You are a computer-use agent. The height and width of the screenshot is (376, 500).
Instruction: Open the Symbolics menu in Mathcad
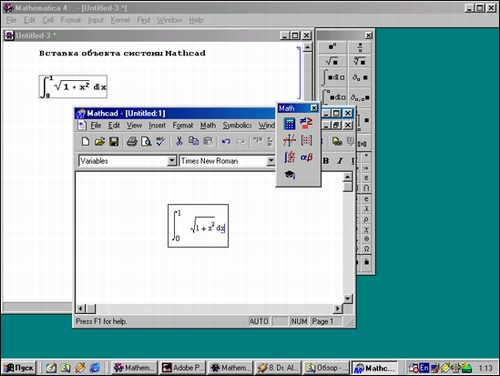click(237, 125)
